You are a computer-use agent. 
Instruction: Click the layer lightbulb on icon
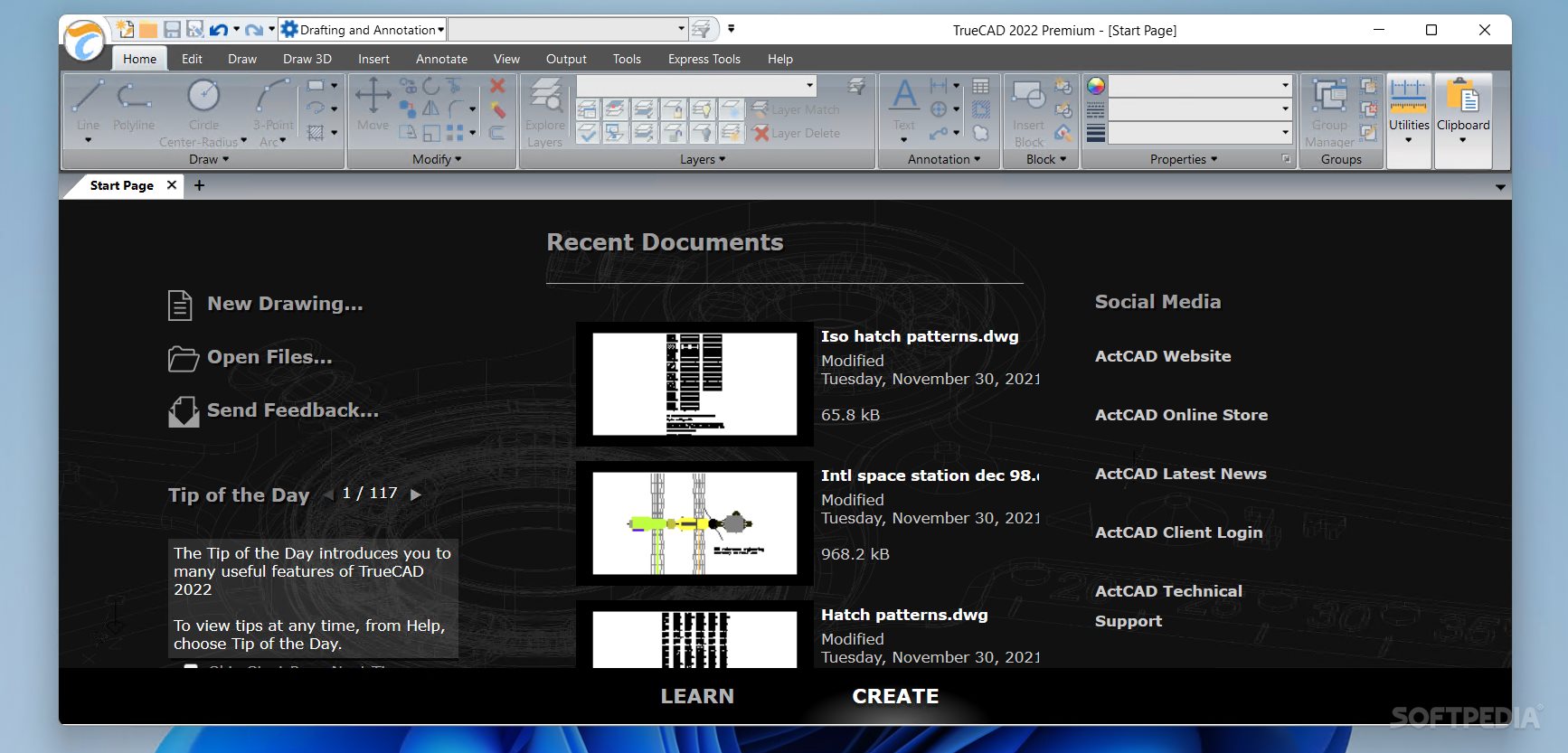[x=702, y=109]
